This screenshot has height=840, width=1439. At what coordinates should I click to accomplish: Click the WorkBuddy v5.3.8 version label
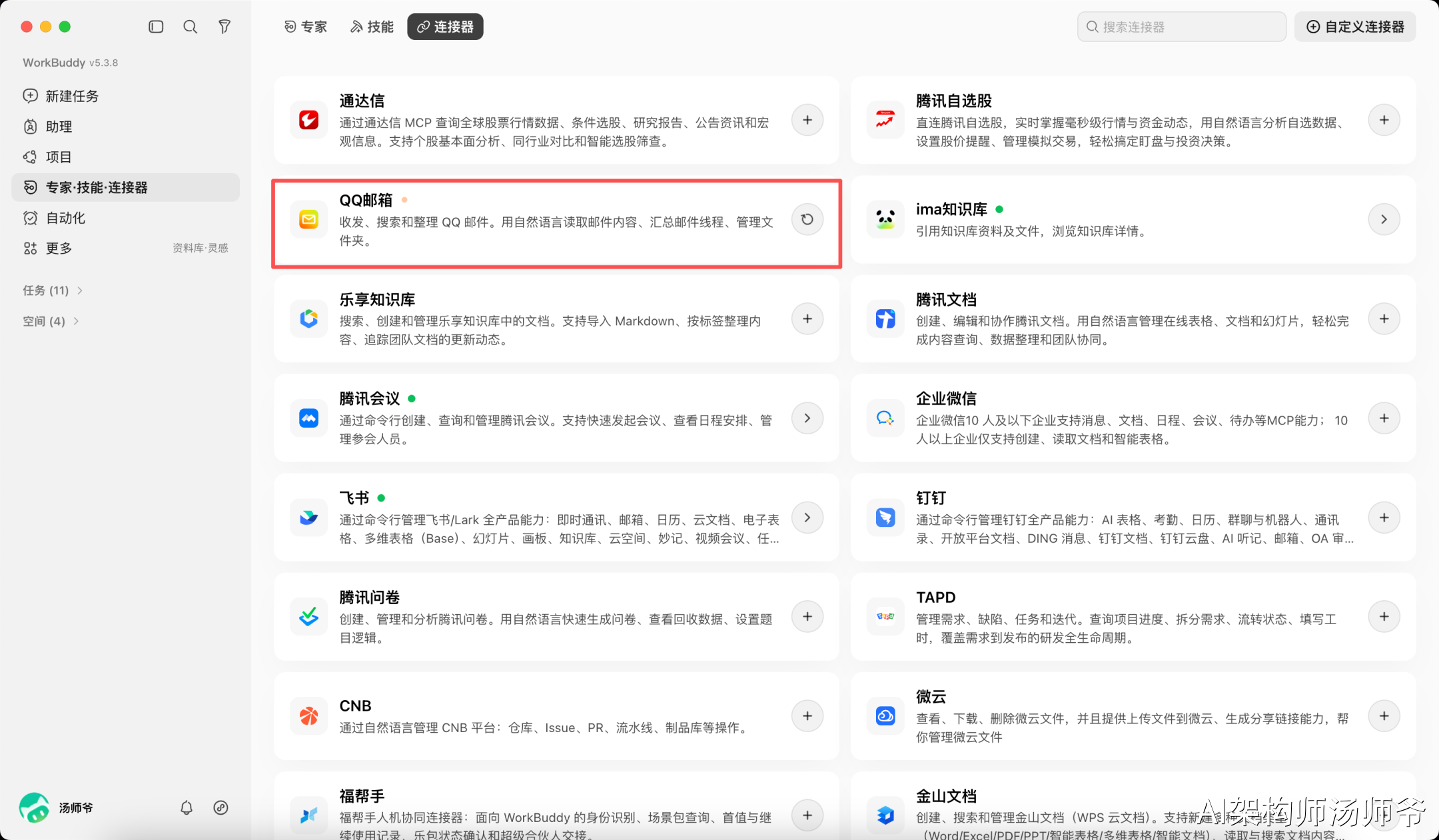pyautogui.click(x=71, y=63)
